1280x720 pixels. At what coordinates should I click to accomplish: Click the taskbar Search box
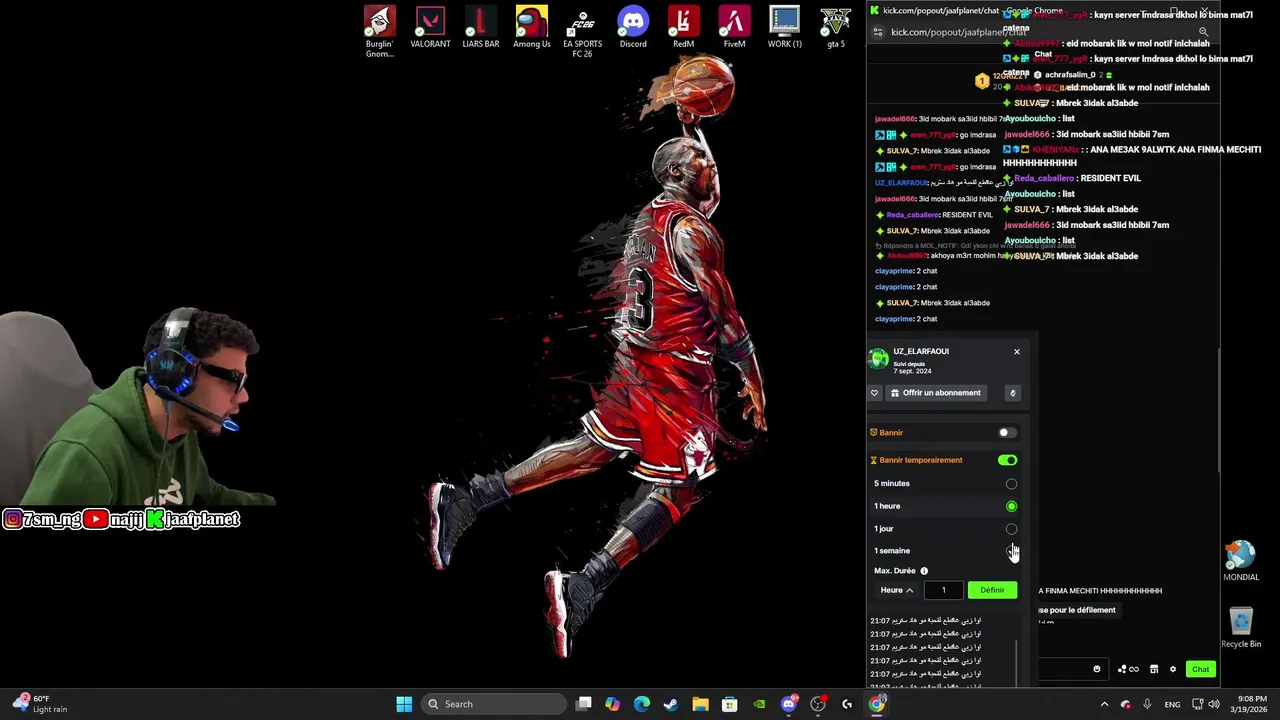(492, 704)
